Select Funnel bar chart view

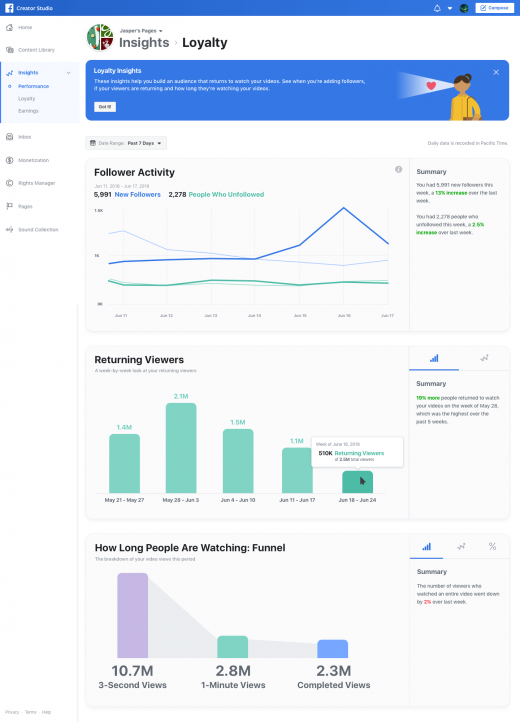pos(427,546)
